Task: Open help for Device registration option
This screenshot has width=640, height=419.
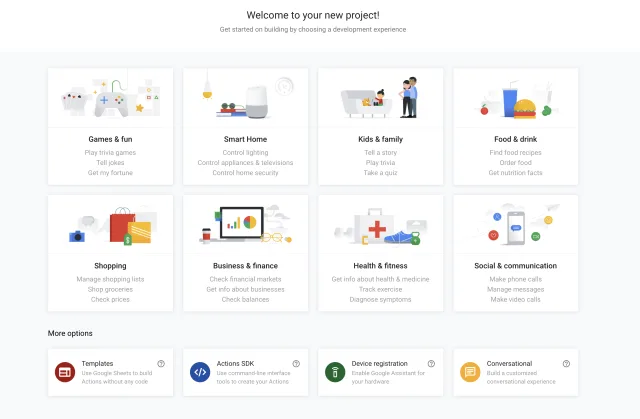Action: [x=431, y=364]
